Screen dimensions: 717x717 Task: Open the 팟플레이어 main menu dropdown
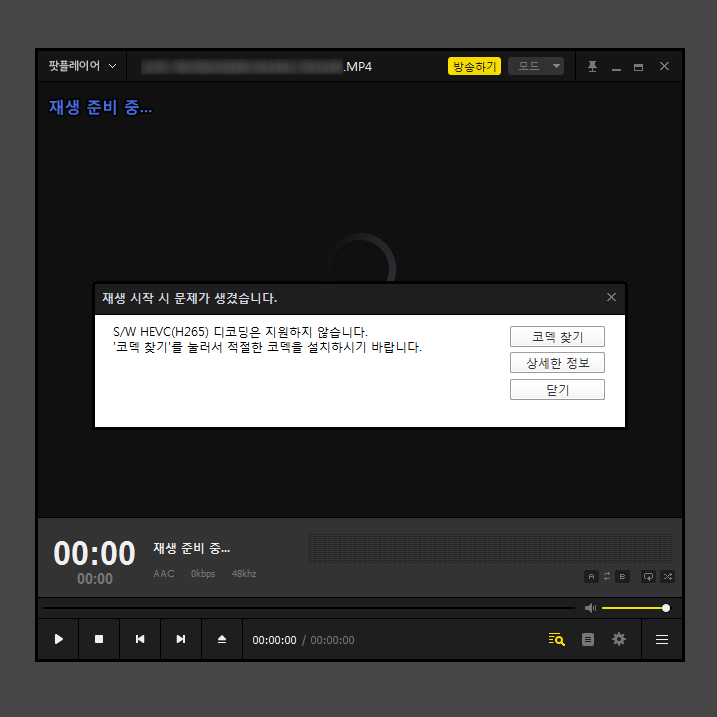(x=82, y=66)
